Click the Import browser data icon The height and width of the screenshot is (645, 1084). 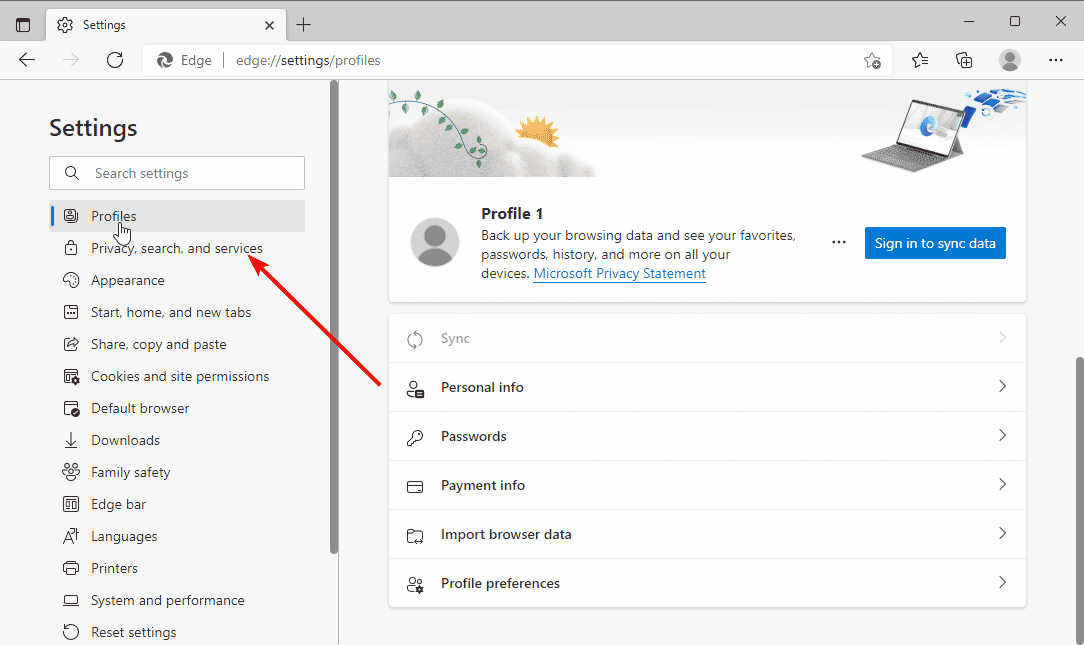coord(415,536)
